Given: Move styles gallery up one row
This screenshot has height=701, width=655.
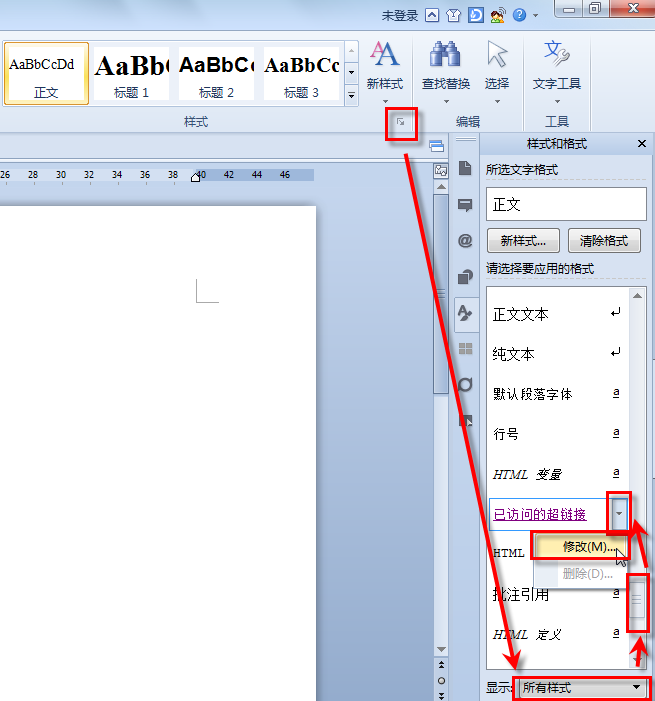Looking at the screenshot, I should pyautogui.click(x=351, y=51).
